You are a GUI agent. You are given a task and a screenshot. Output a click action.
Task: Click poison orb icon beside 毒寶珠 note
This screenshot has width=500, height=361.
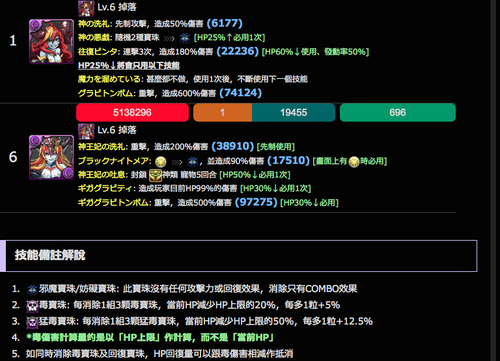tap(32, 306)
